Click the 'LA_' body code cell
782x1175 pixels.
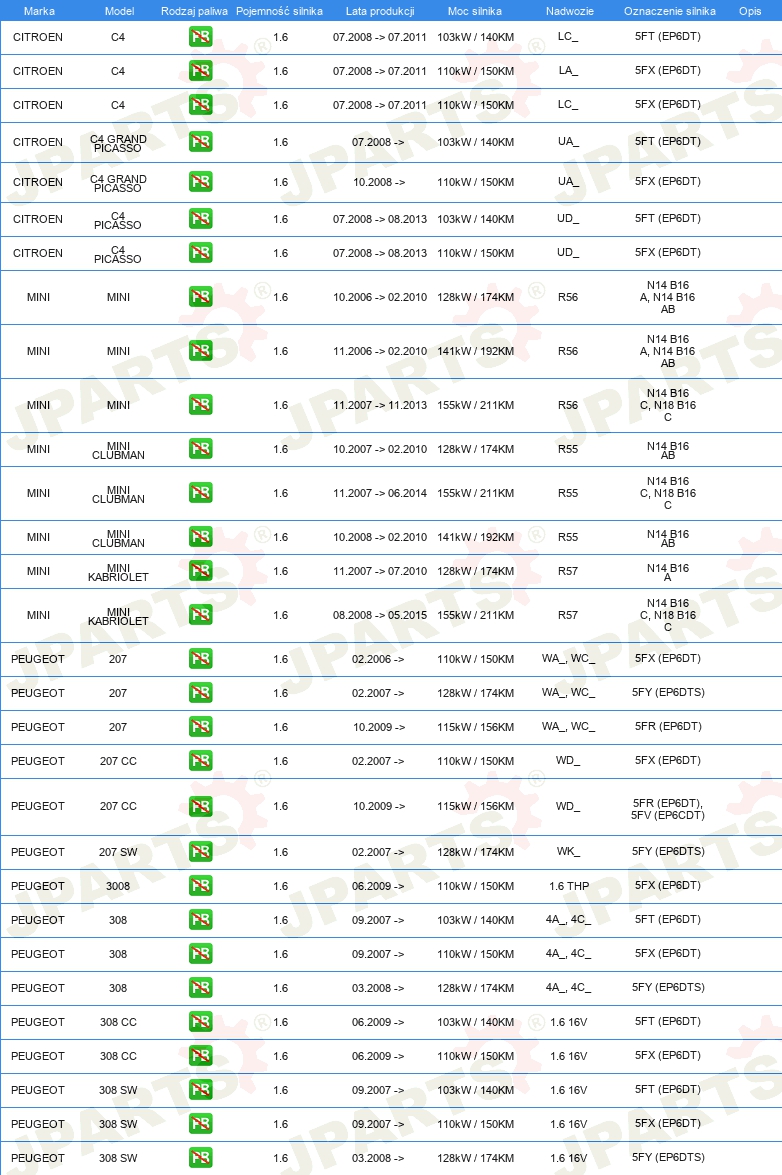(568, 70)
